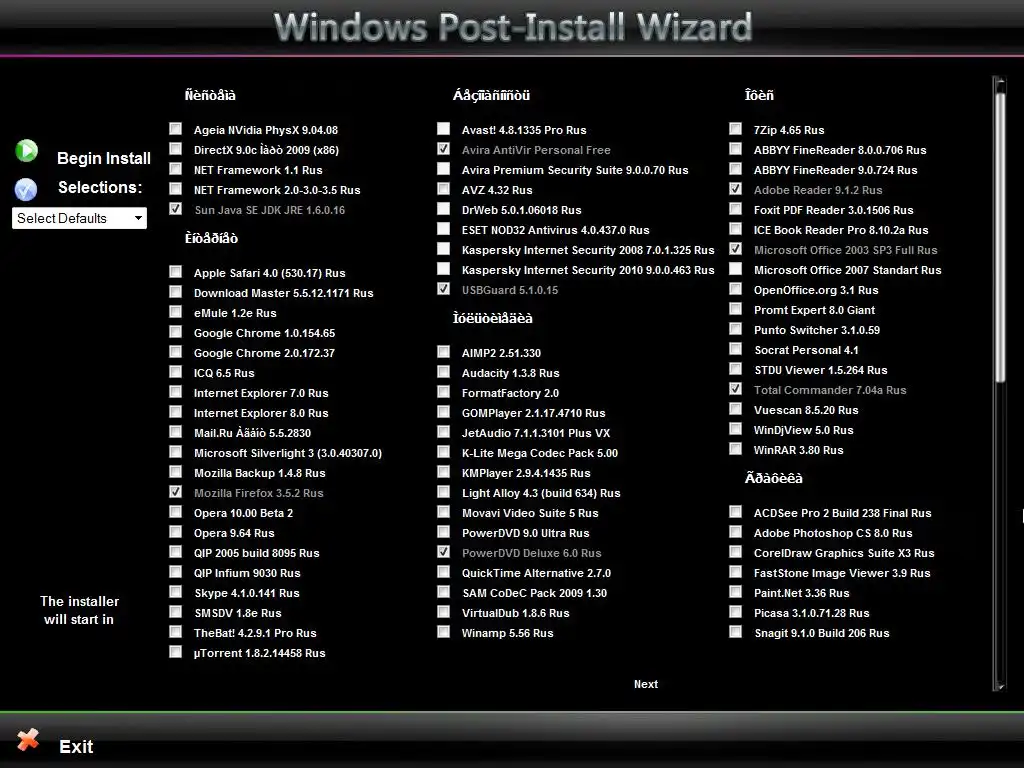The image size is (1024, 768).
Task: Click Kaspersky Internet Security 2010 9.0.0.463 label
Action: point(588,270)
